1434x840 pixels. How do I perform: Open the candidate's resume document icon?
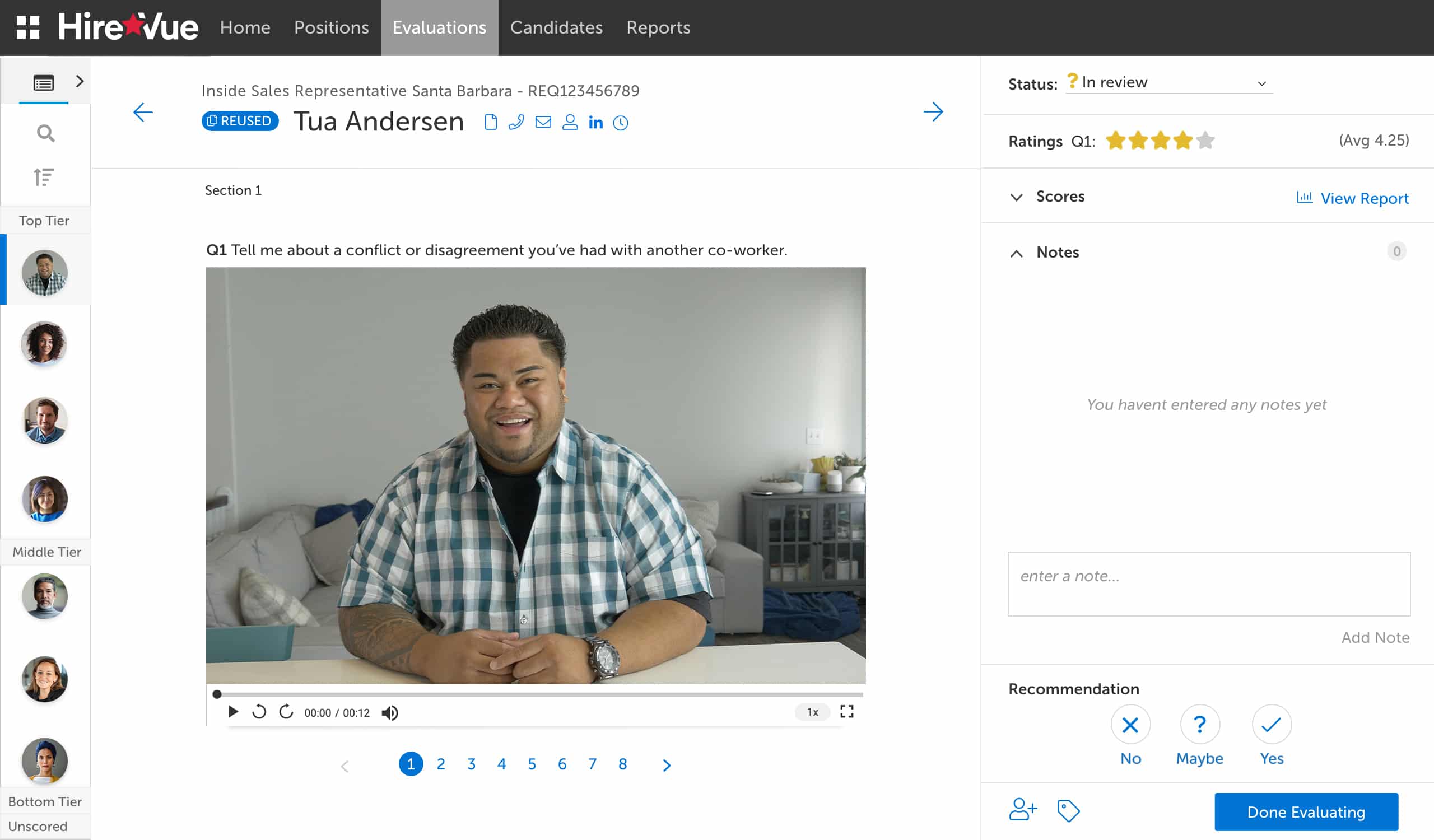[x=490, y=122]
